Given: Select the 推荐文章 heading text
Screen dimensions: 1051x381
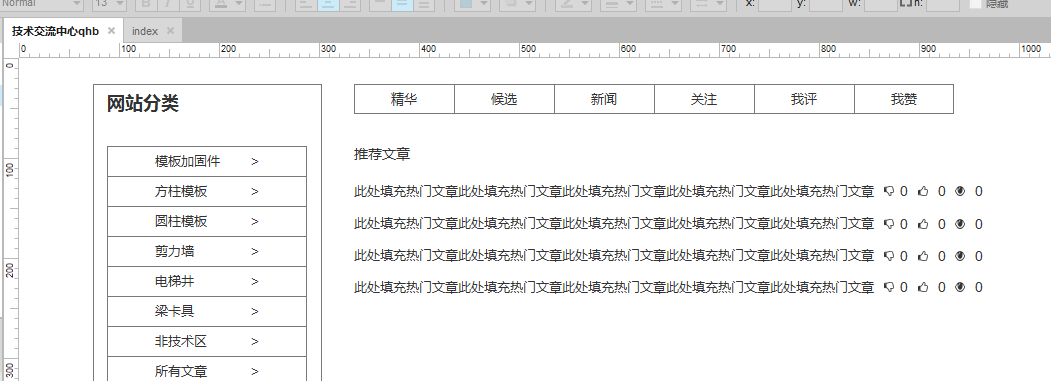Looking at the screenshot, I should point(382,154).
